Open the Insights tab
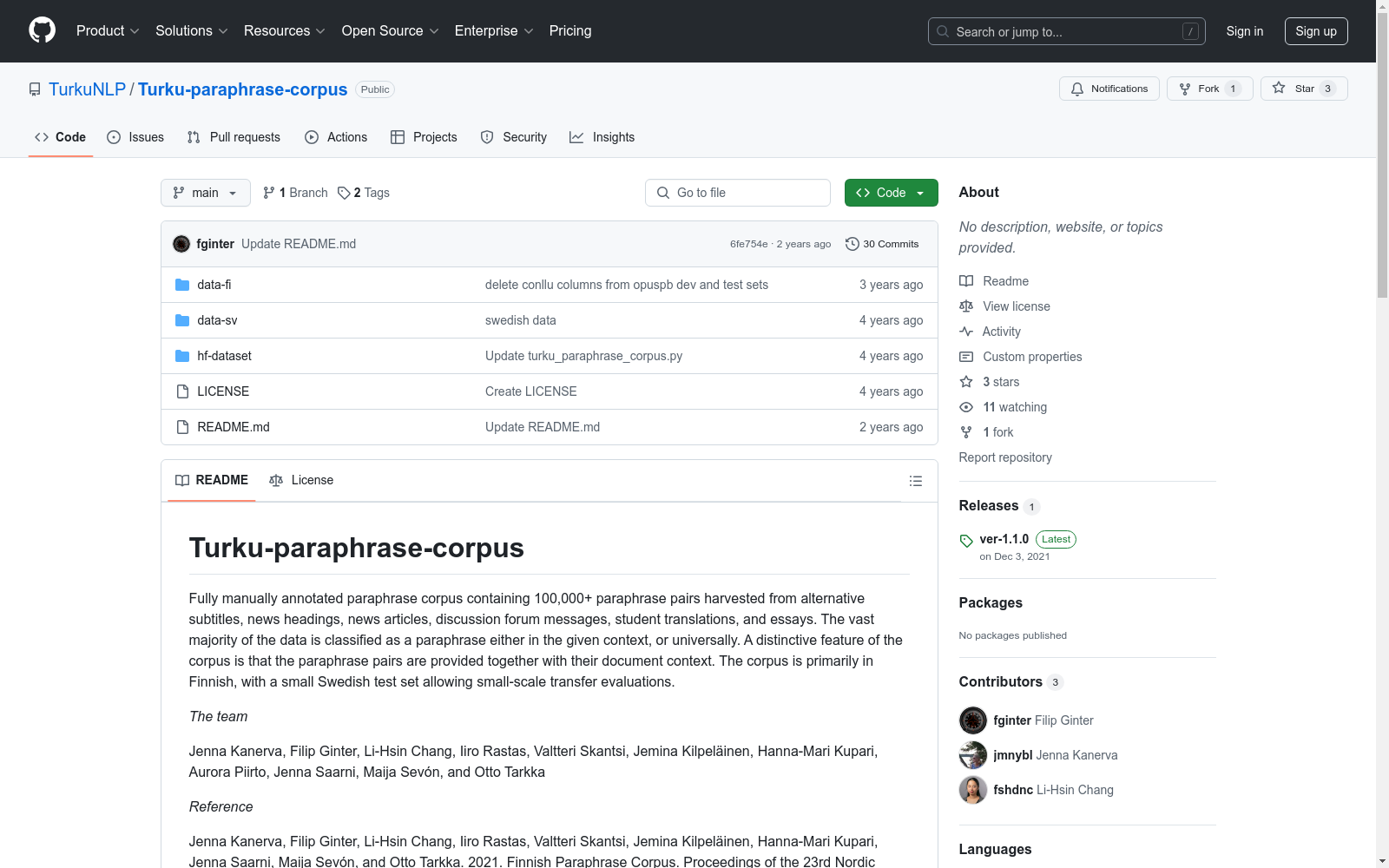The image size is (1389, 868). coord(602,137)
